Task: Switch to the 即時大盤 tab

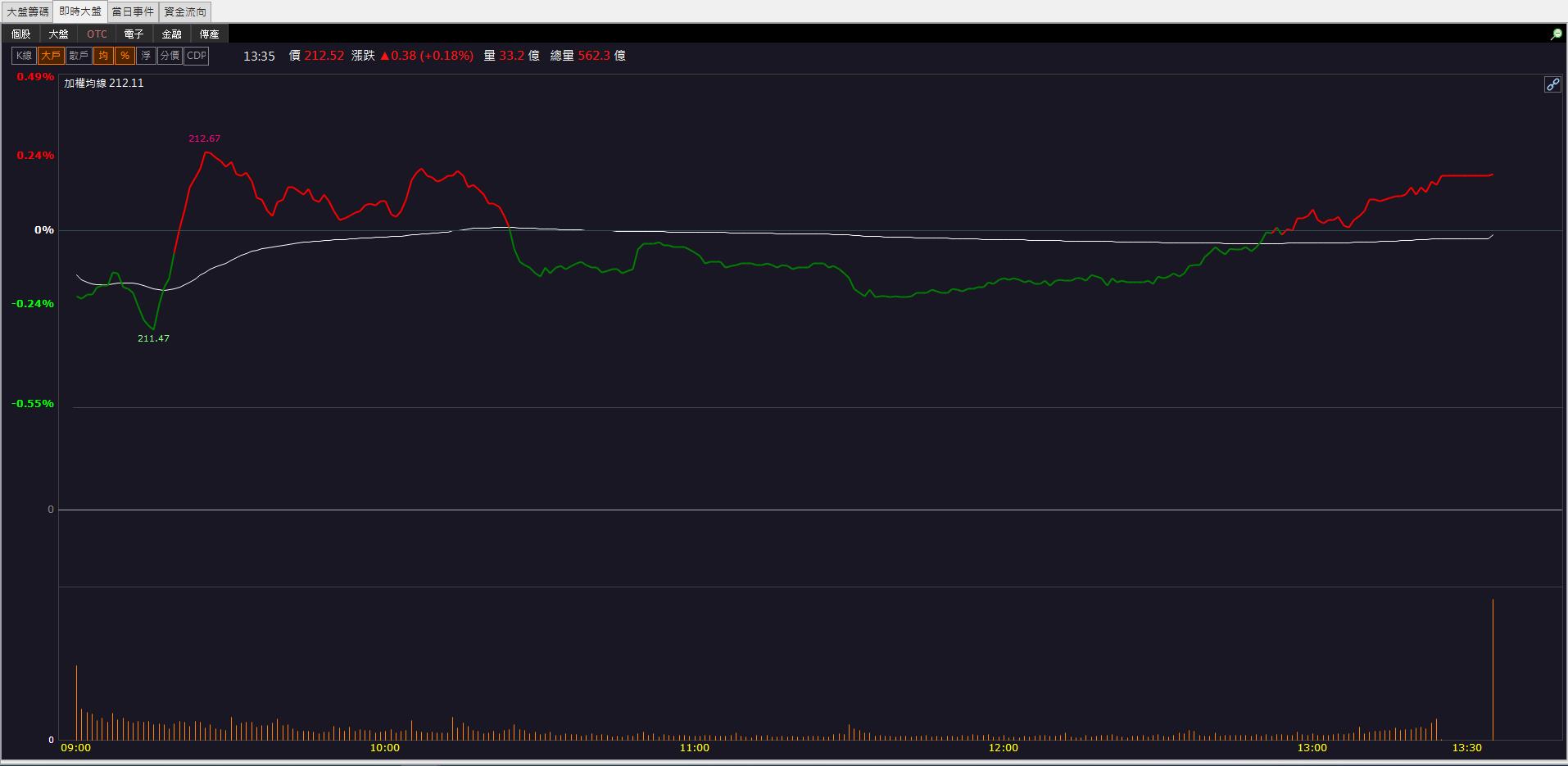Action: tap(80, 11)
